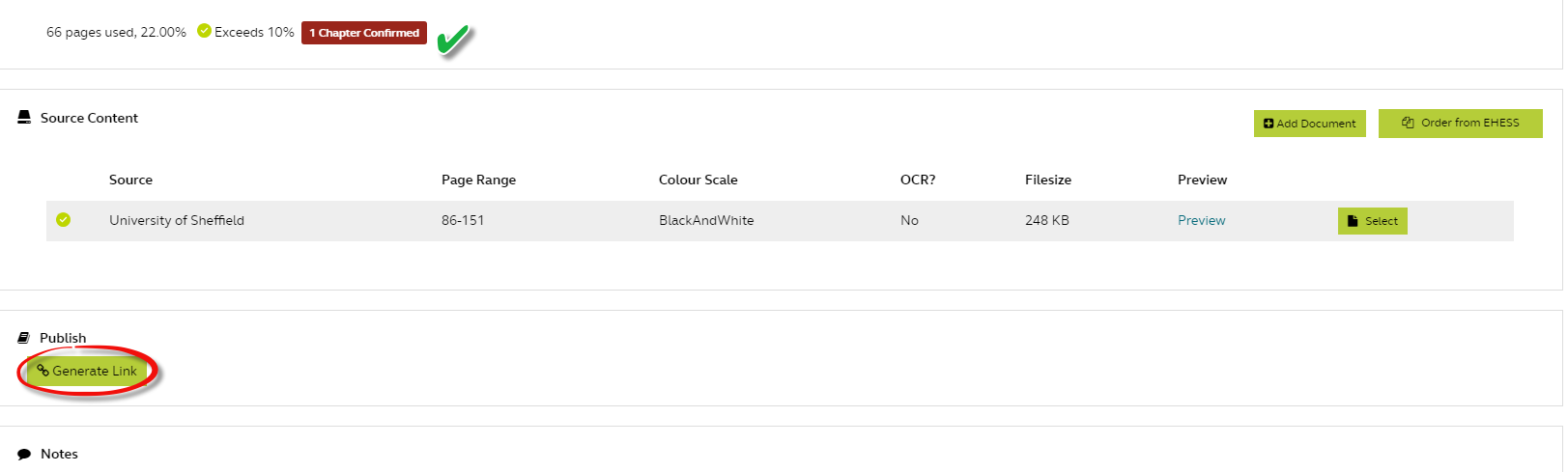The image size is (1568, 472).
Task: Click the Source Content section icon
Action: coord(24,118)
